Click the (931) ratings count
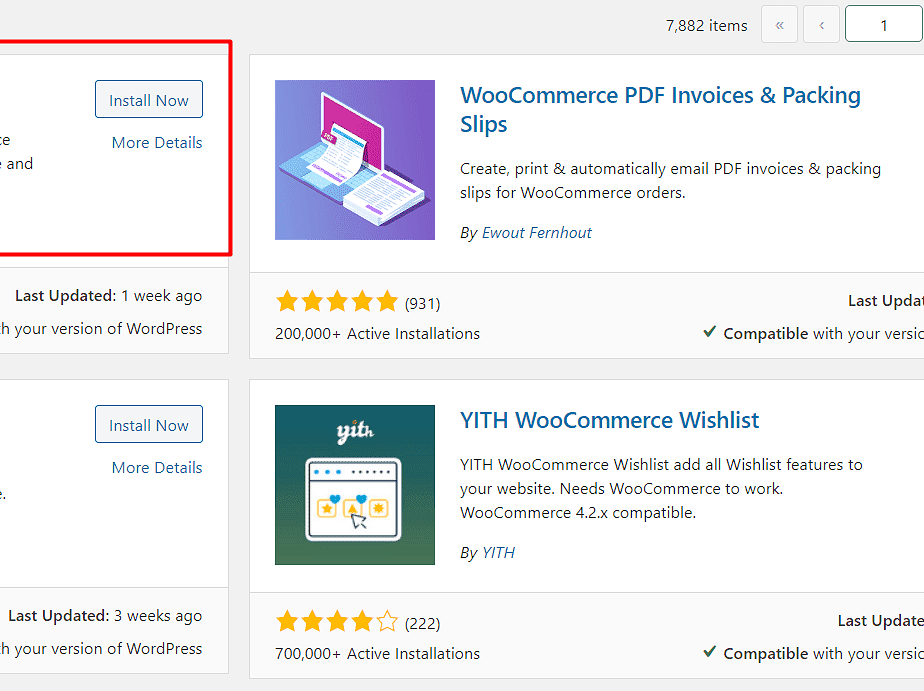The width and height of the screenshot is (924, 691). (423, 304)
